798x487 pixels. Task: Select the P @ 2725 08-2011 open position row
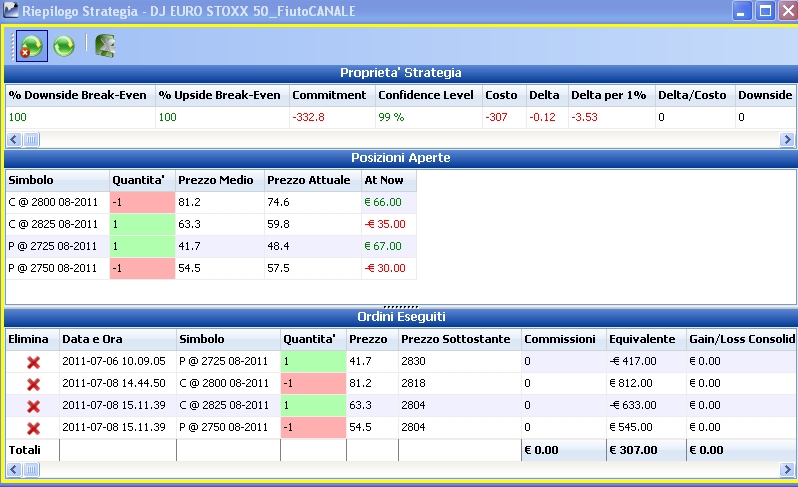click(211, 246)
